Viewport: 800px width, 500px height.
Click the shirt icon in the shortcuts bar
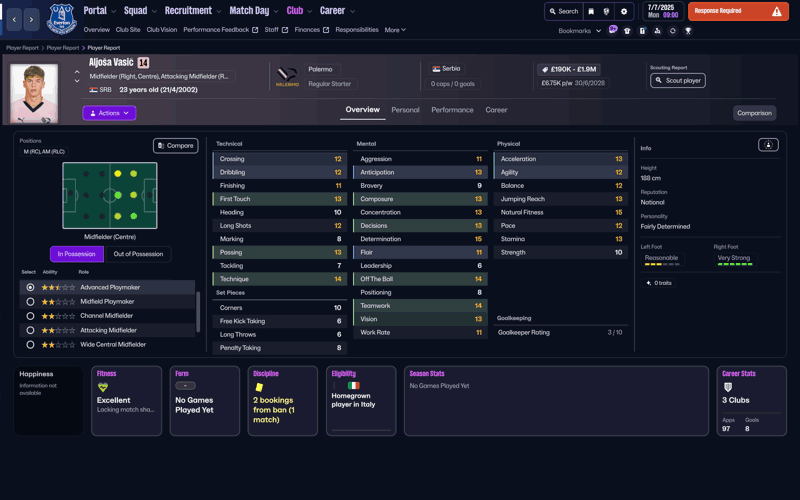(627, 31)
